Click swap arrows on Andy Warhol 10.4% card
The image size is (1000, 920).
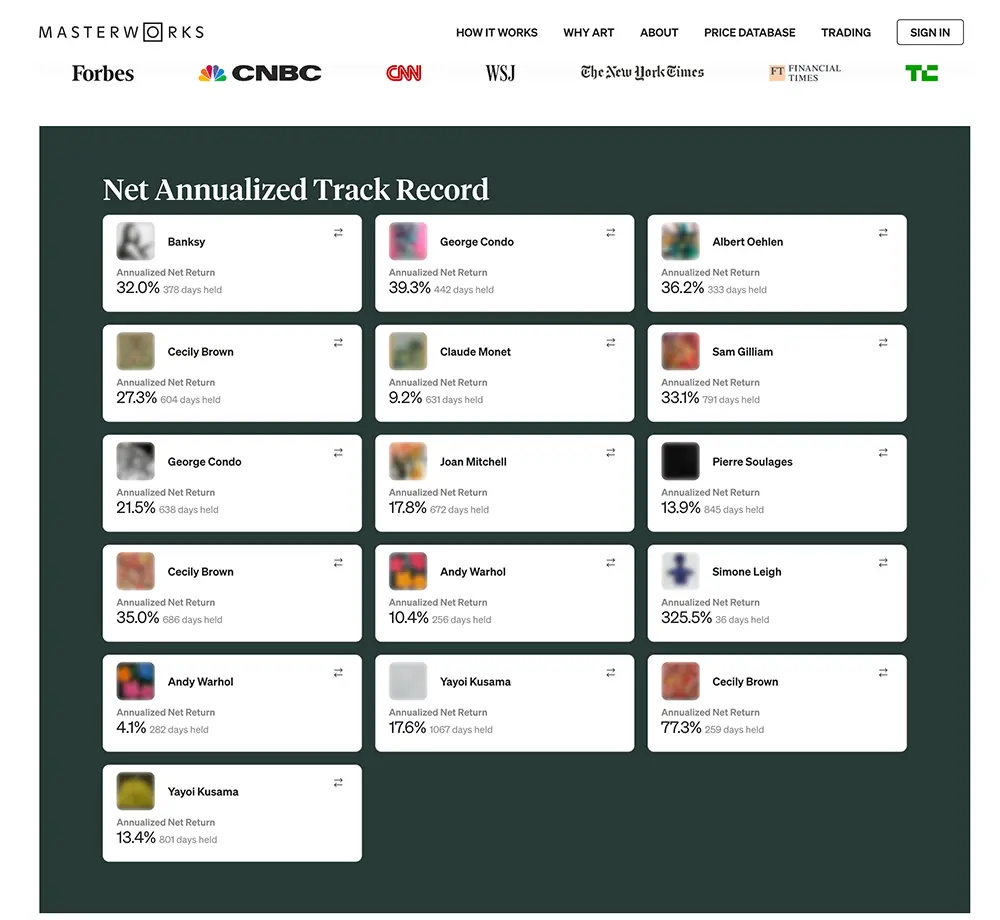(610, 562)
